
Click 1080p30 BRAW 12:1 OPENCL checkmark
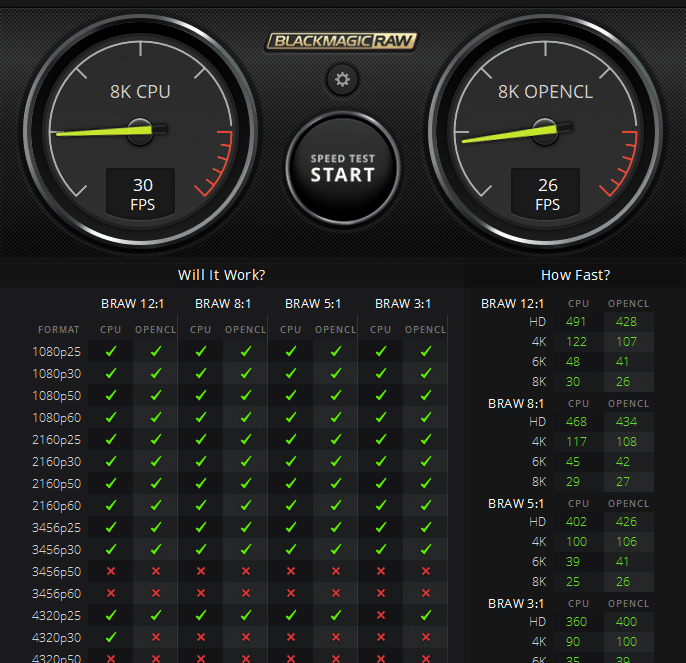click(x=156, y=373)
